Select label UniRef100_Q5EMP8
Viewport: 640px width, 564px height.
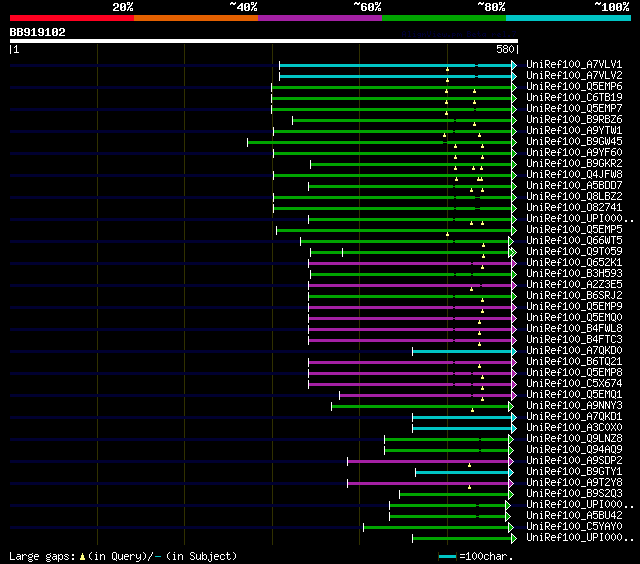[x=574, y=373]
